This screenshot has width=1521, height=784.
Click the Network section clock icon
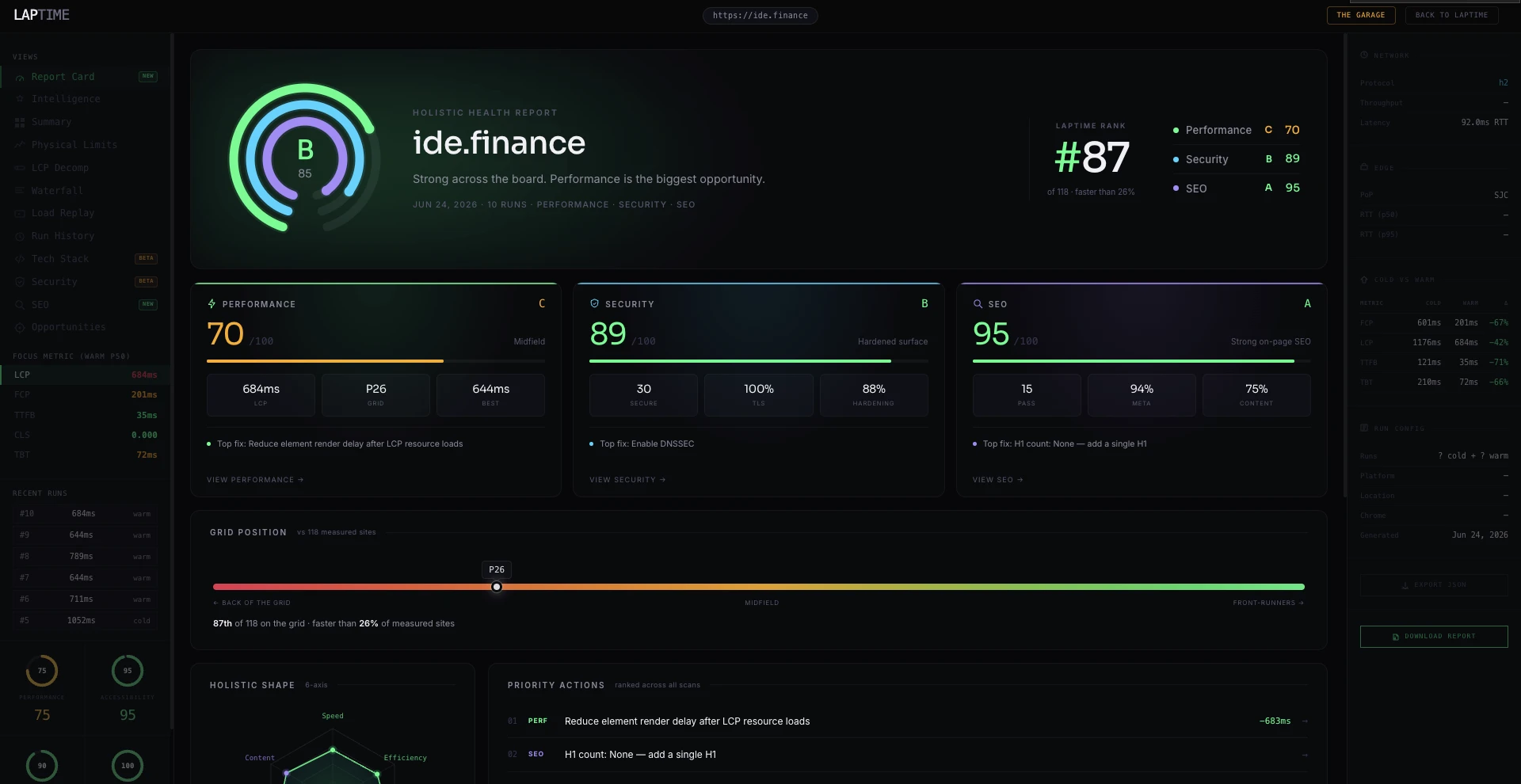coord(1364,55)
